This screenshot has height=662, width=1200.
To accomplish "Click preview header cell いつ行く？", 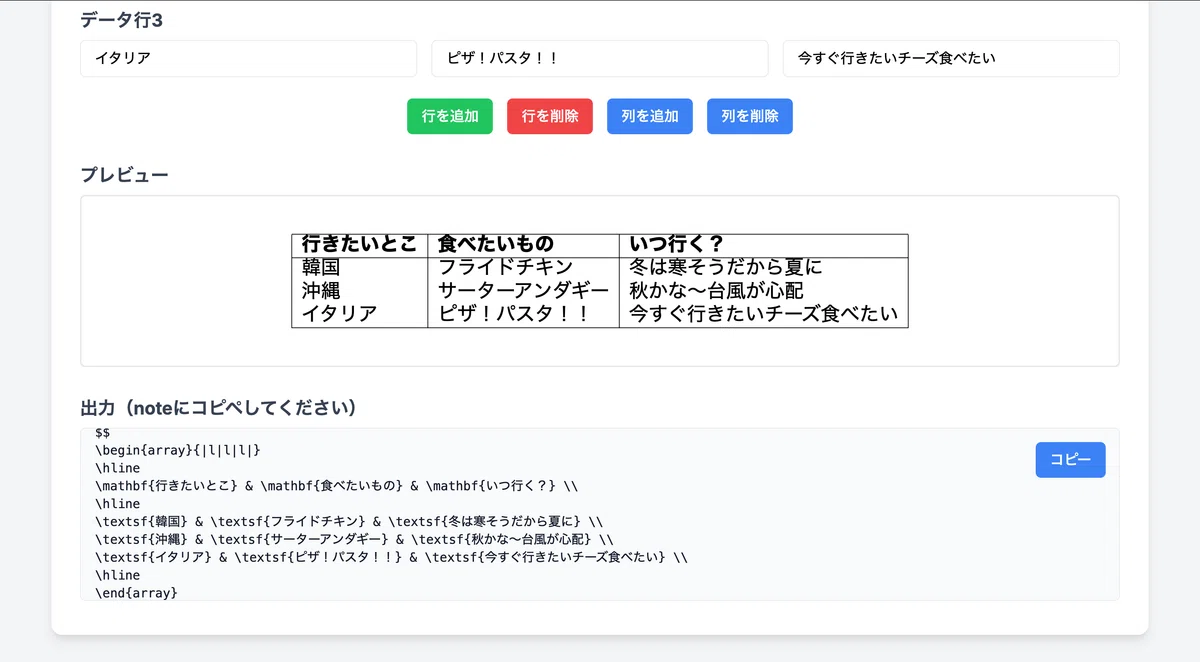I will click(x=677, y=244).
